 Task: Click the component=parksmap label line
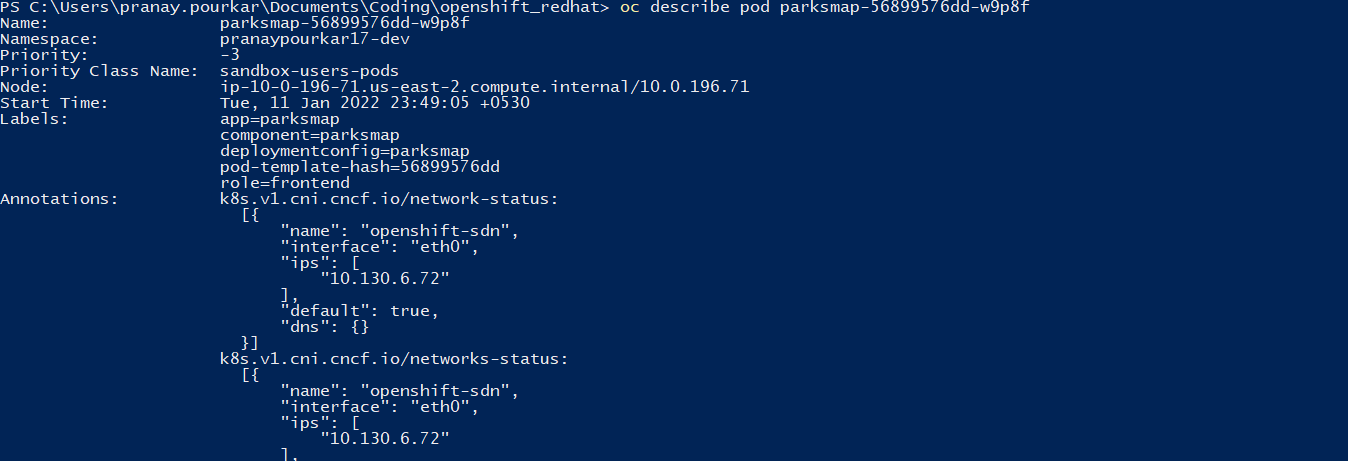[309, 135]
